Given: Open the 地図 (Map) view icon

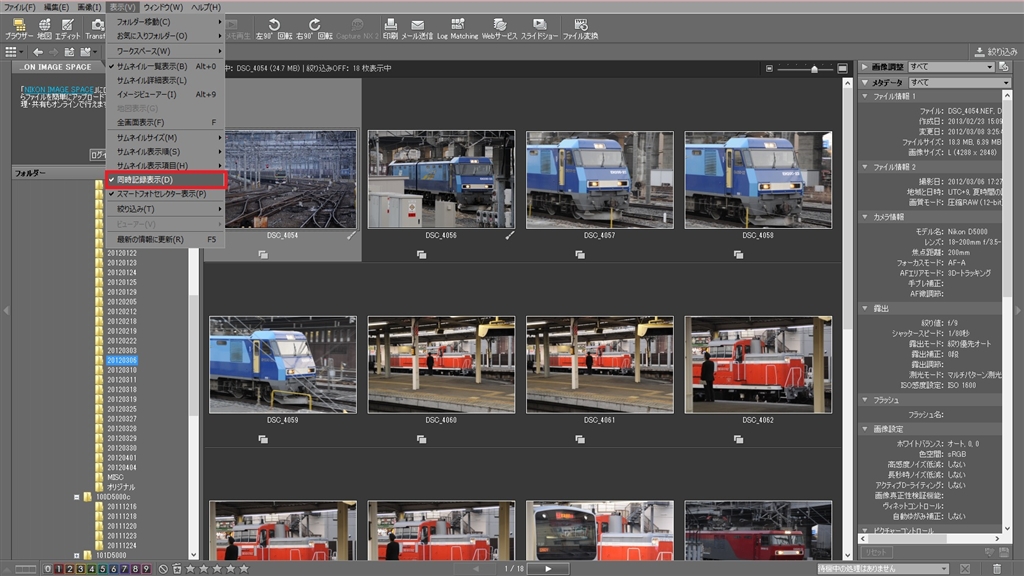Looking at the screenshot, I should tap(44, 27).
